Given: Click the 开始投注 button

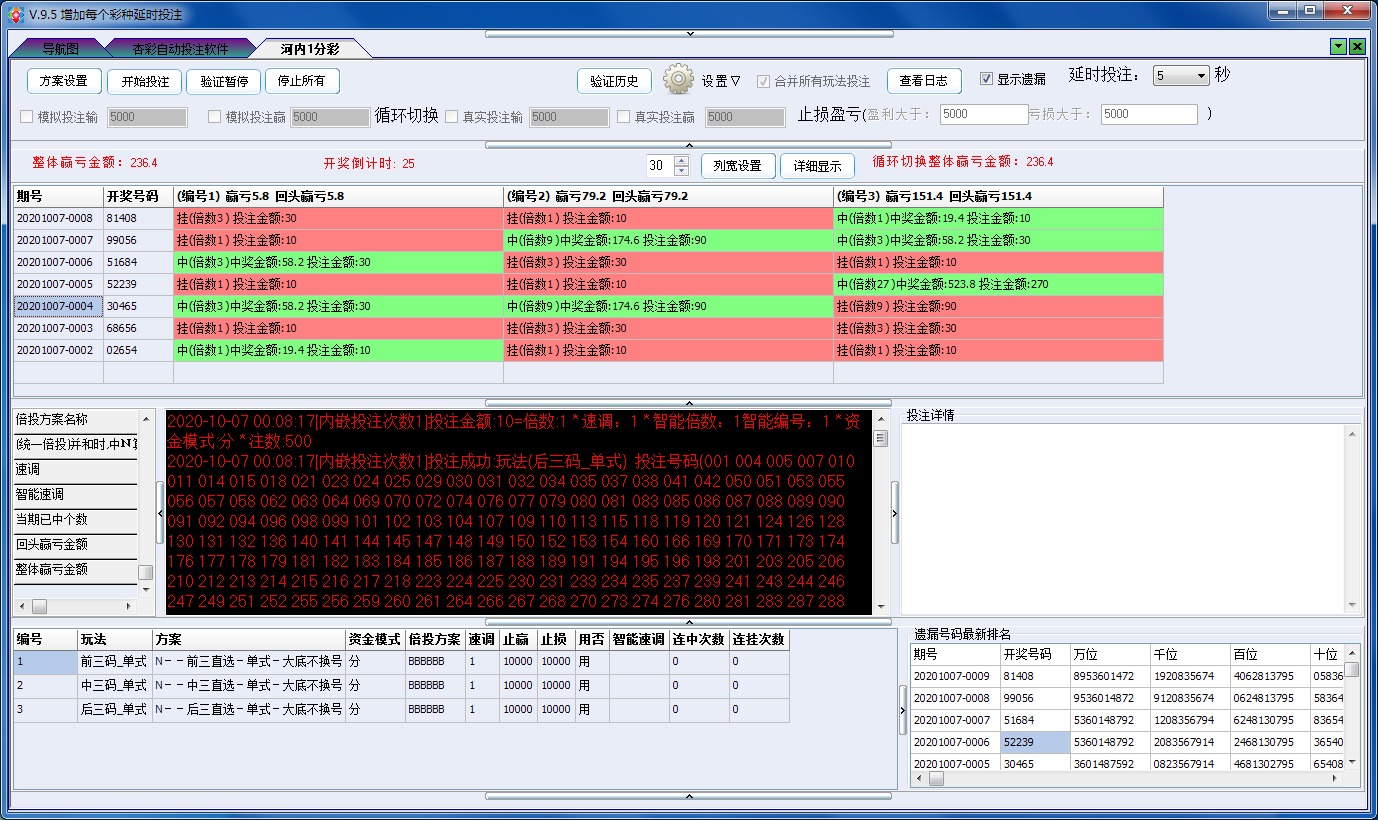Looking at the screenshot, I should 145,81.
